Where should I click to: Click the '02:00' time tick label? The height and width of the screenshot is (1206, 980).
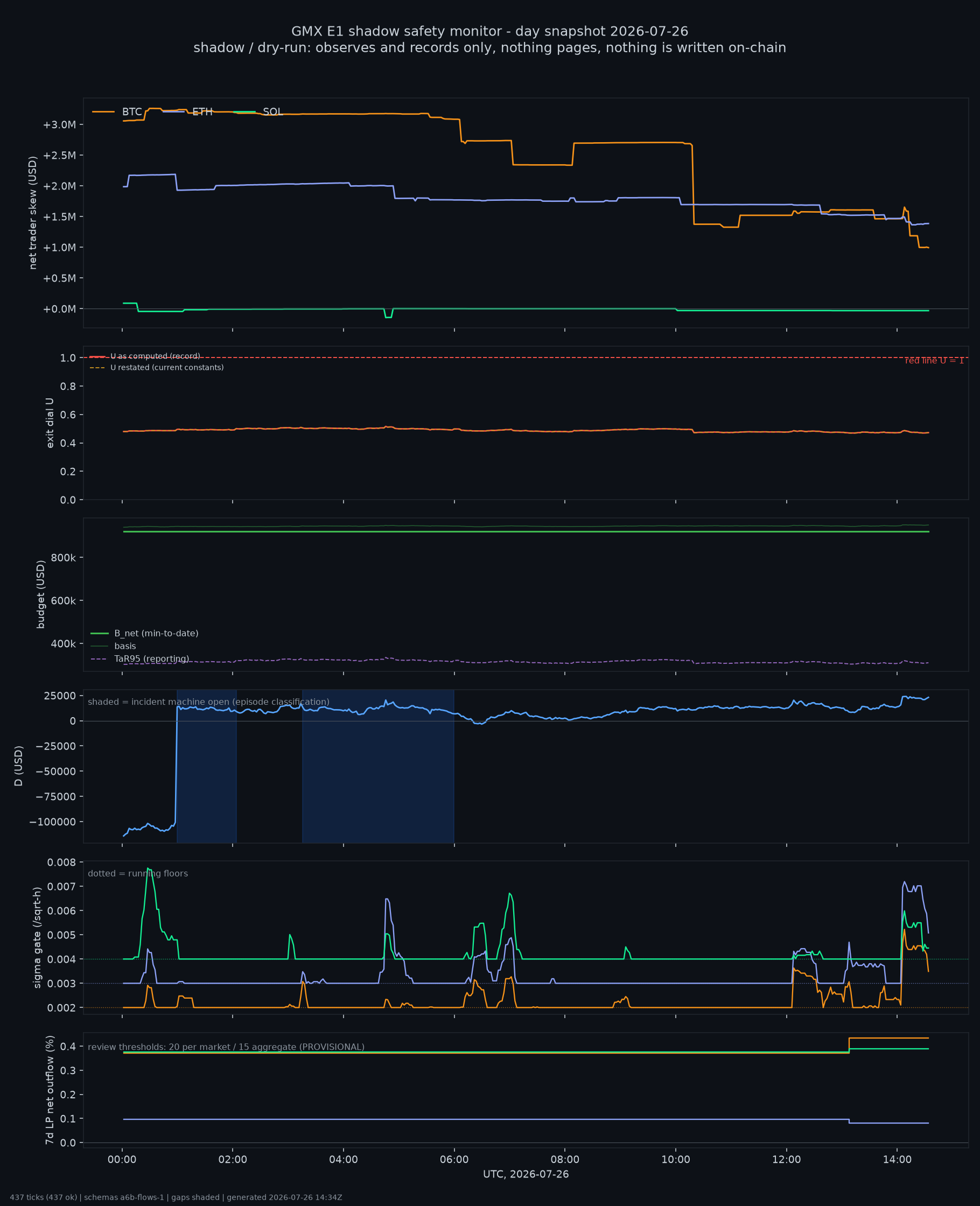(233, 1160)
